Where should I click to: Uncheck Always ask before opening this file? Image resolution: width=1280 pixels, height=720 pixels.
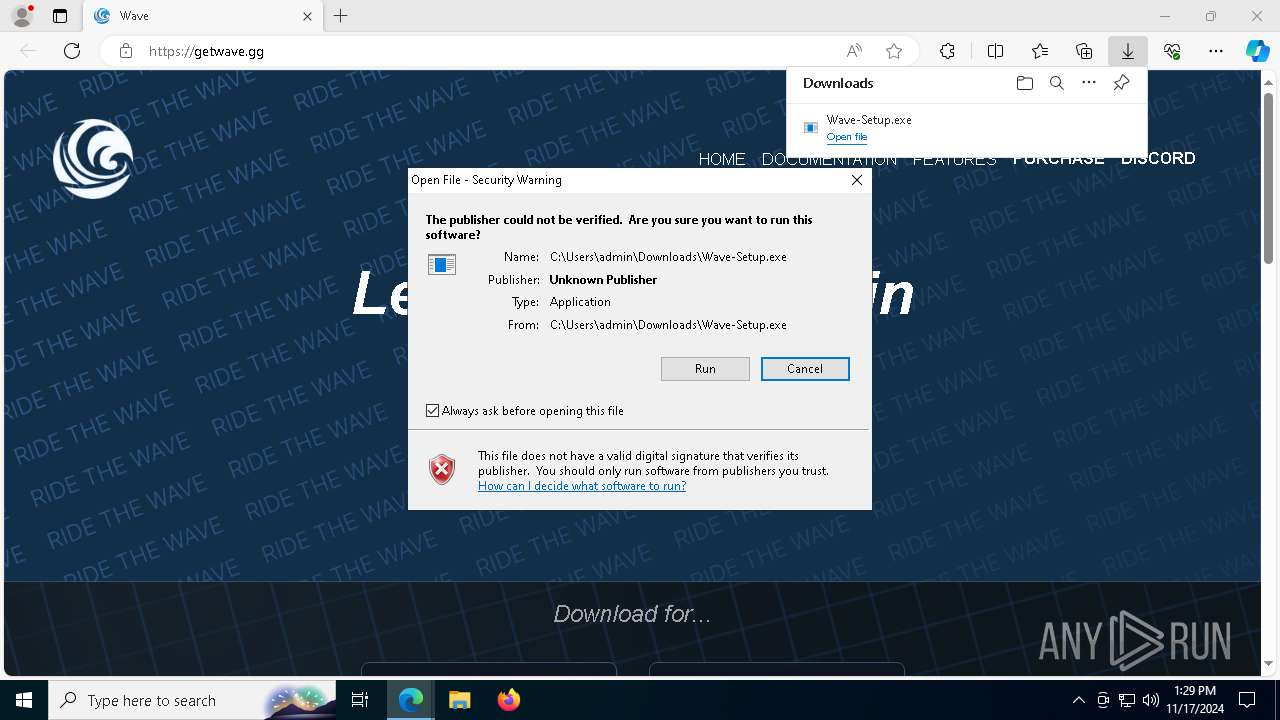tap(432, 411)
